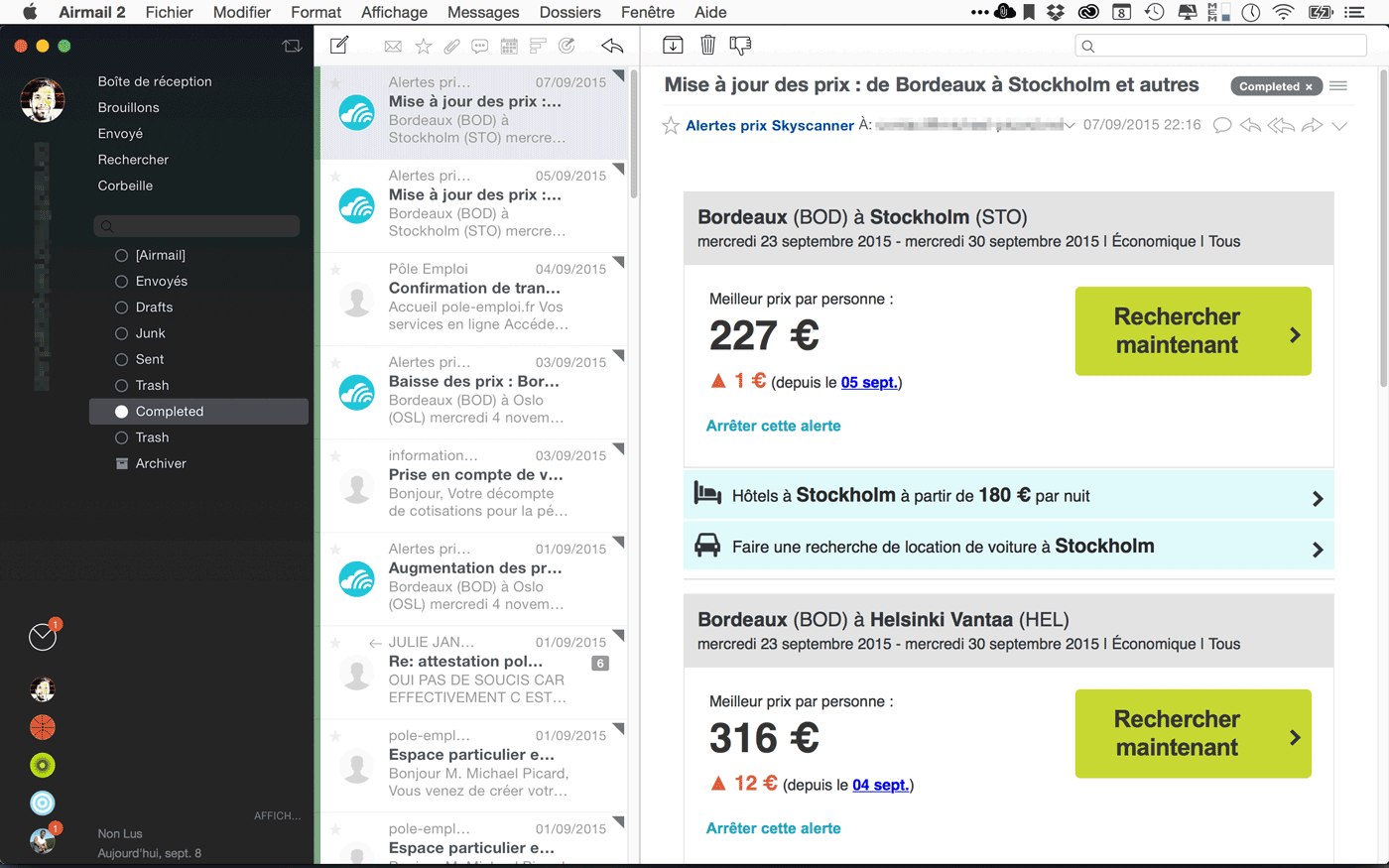
Task: Open Dossiers menu
Action: click(x=569, y=12)
